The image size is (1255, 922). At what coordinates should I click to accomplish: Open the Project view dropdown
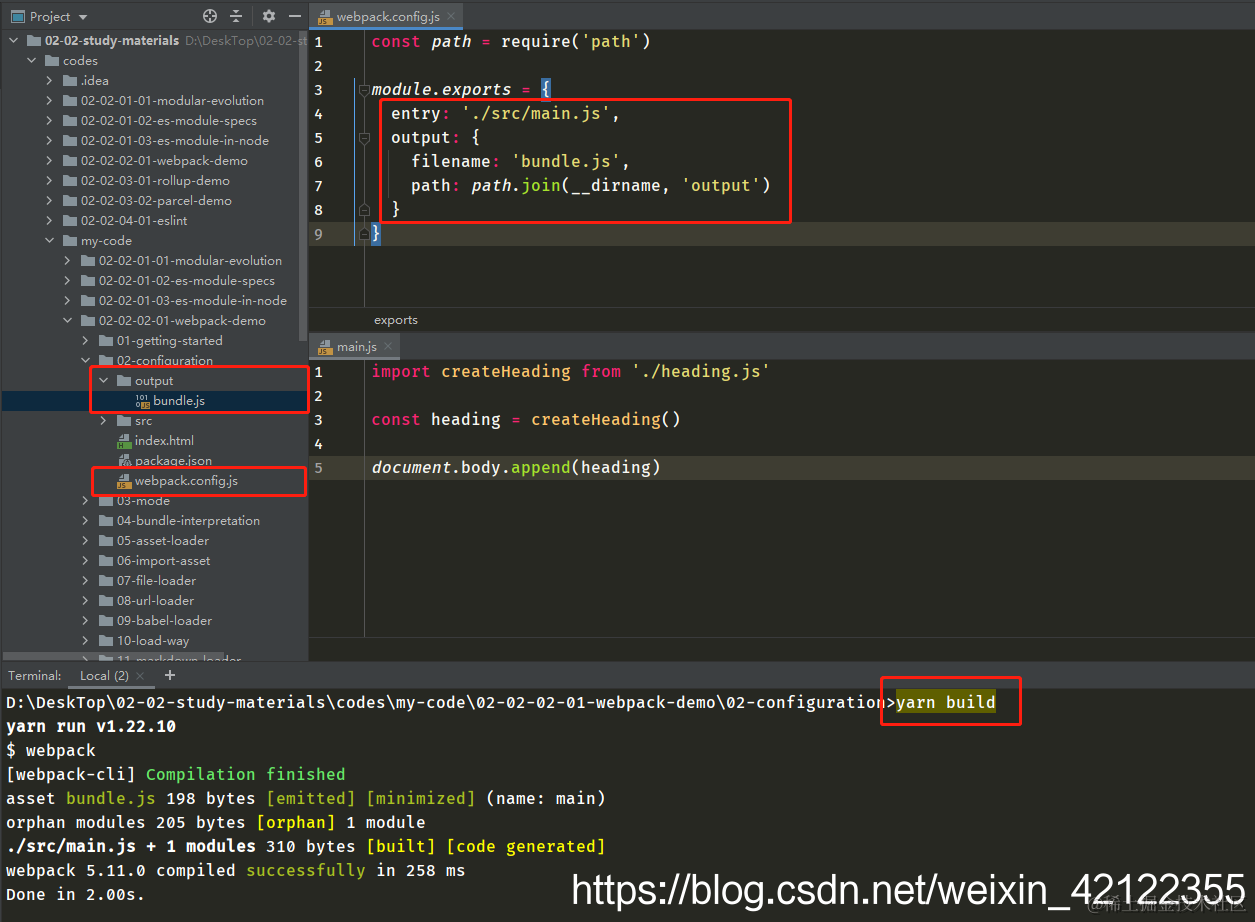(x=82, y=17)
